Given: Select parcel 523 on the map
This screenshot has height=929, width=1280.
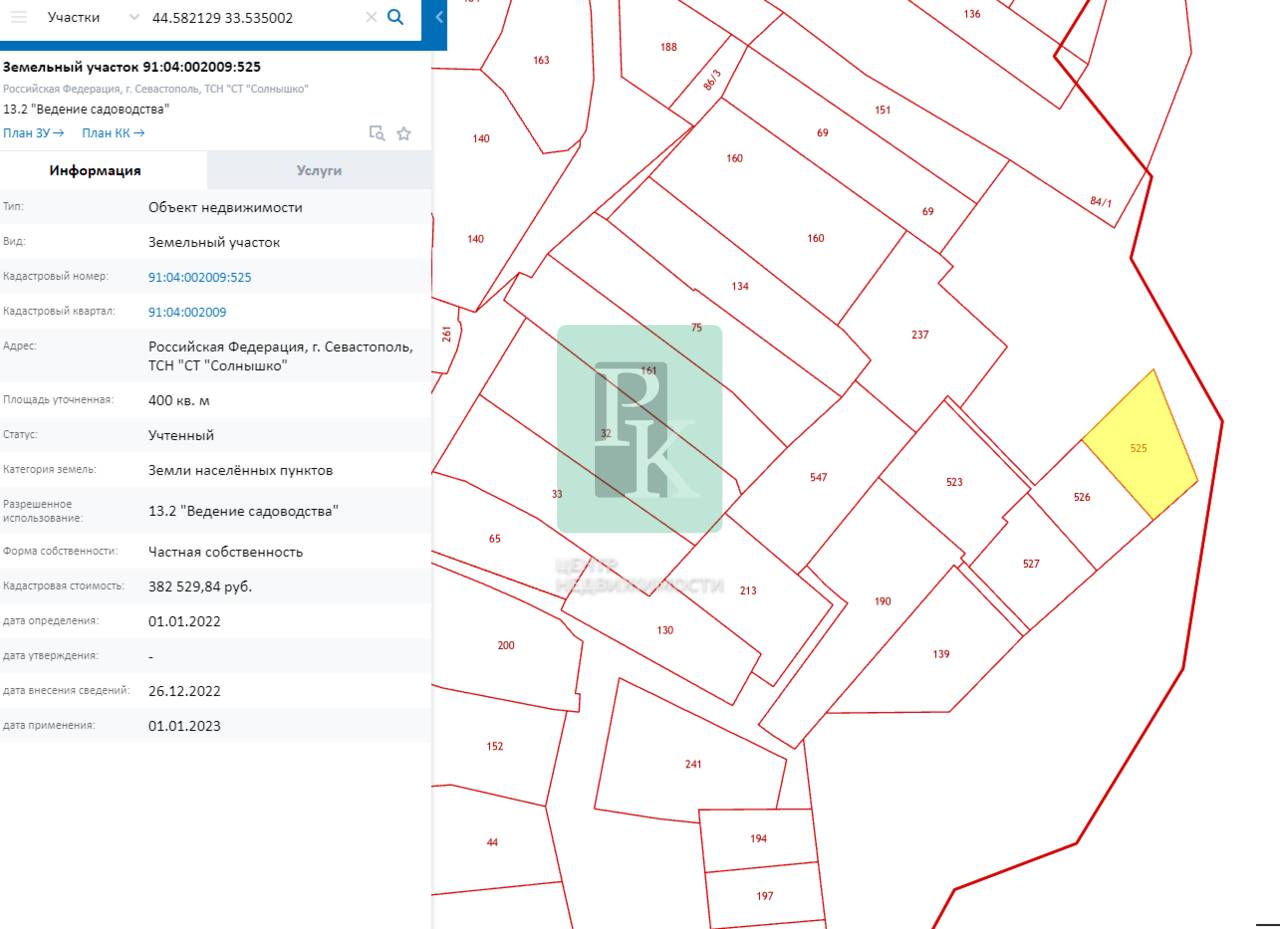Looking at the screenshot, I should coord(955,482).
